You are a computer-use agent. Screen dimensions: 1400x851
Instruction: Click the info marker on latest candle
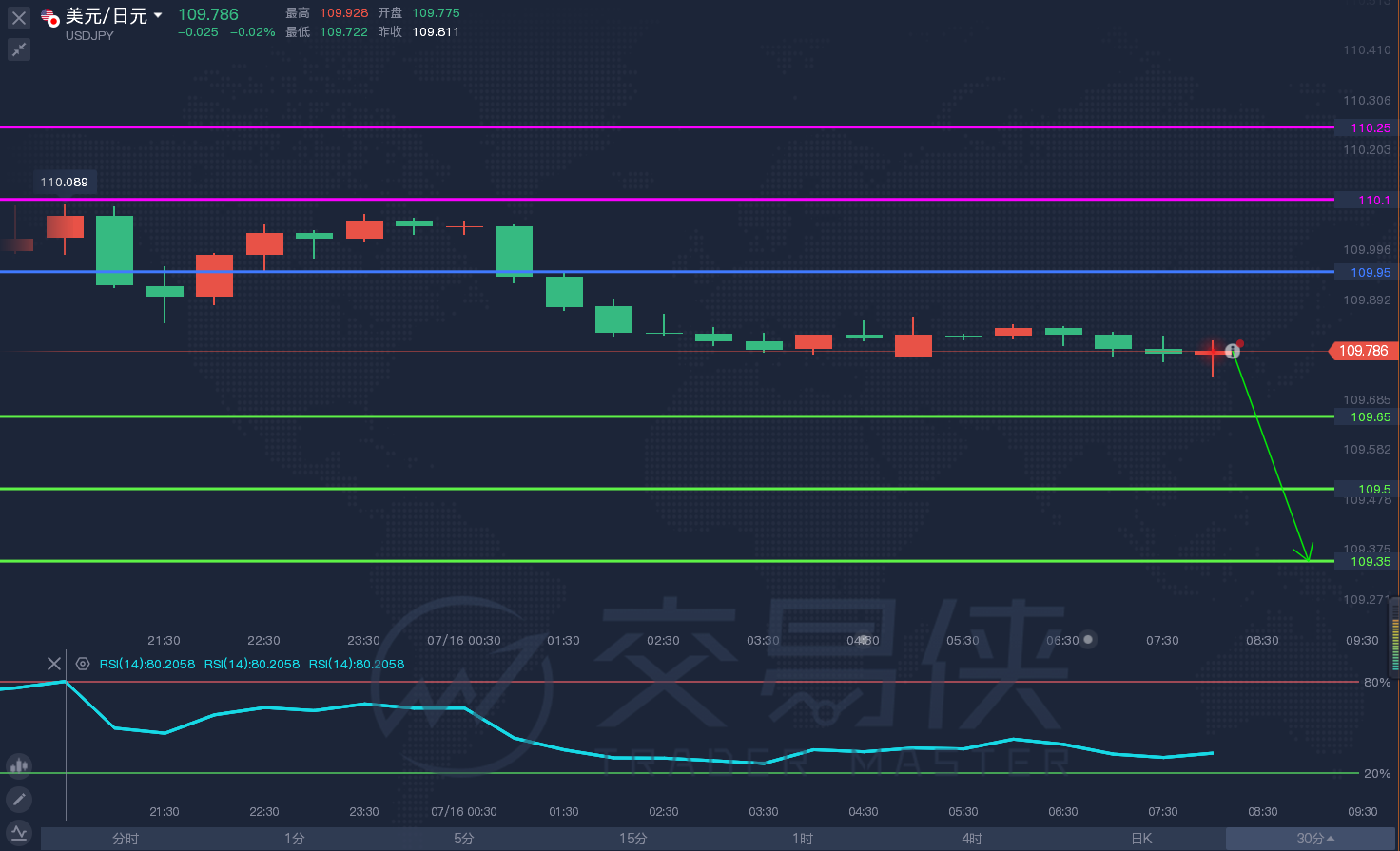pos(1234,352)
